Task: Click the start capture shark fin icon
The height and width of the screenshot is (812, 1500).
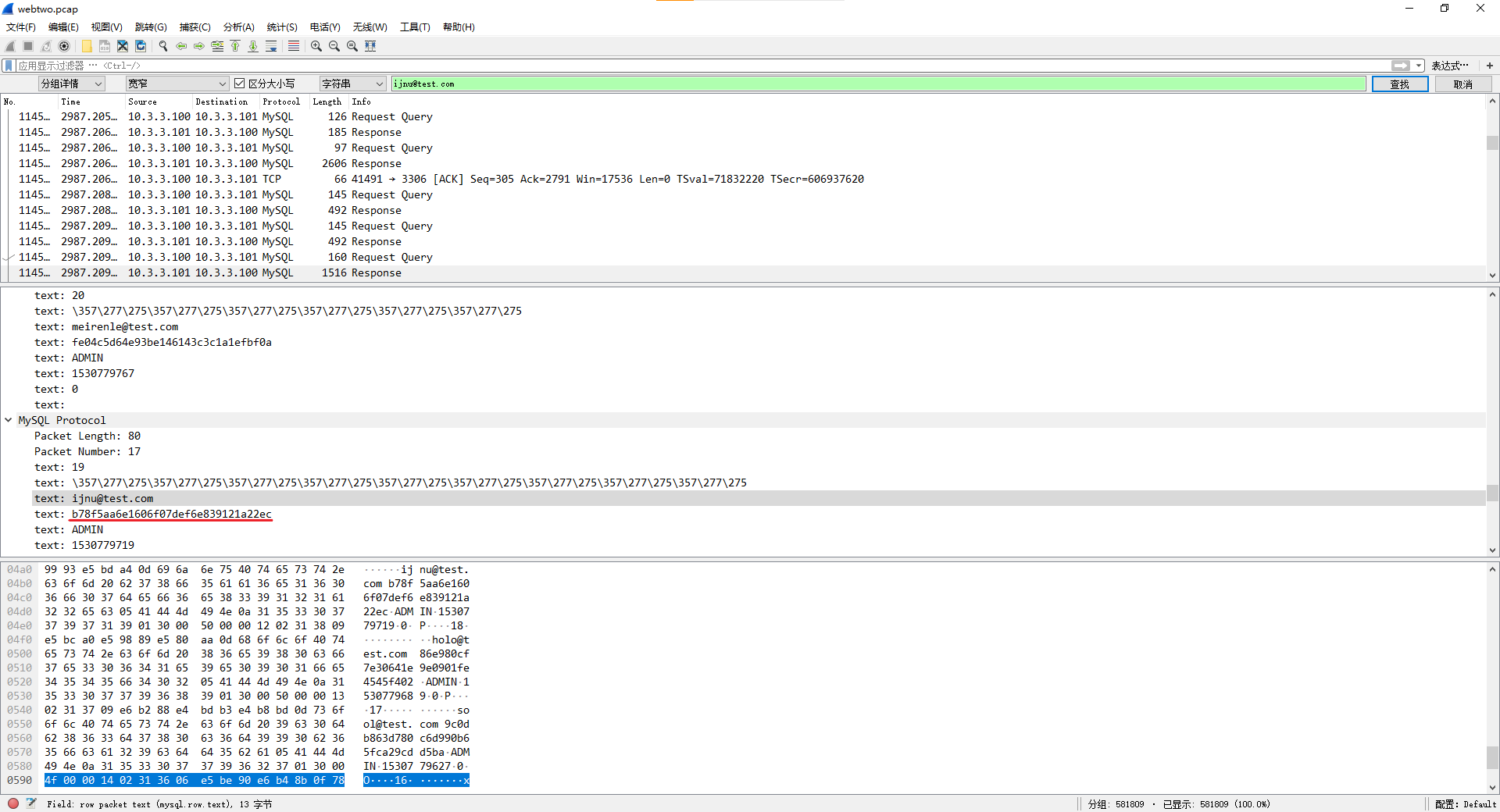Action: pos(10,46)
